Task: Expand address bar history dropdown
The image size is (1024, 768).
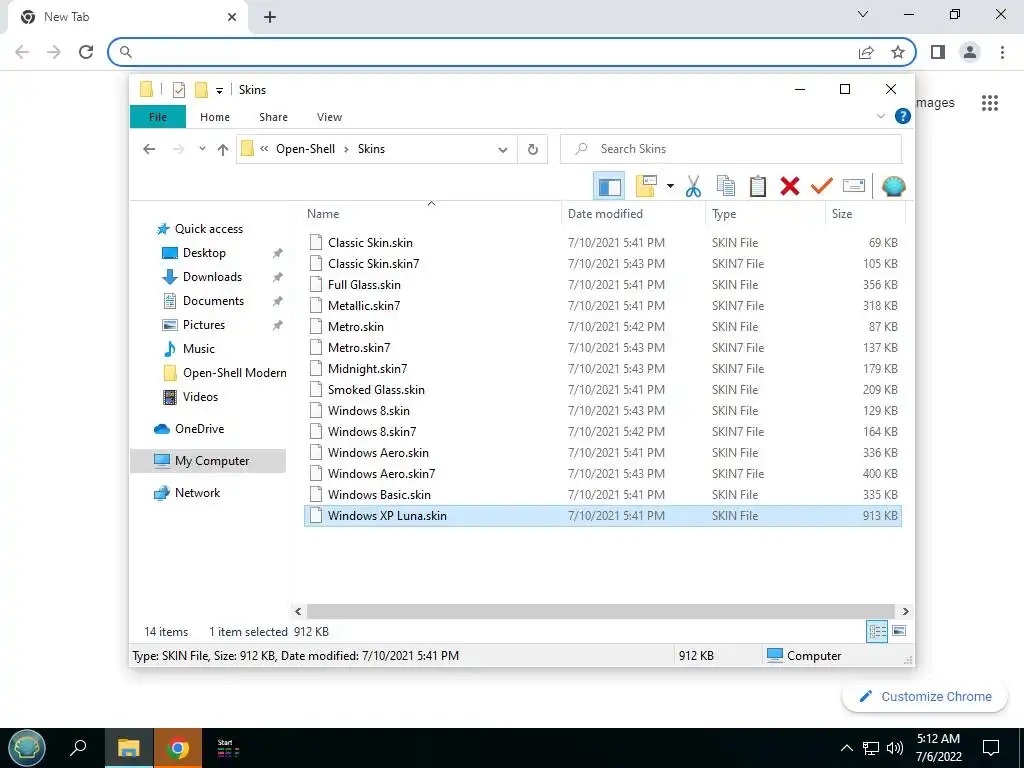Action: [x=503, y=149]
